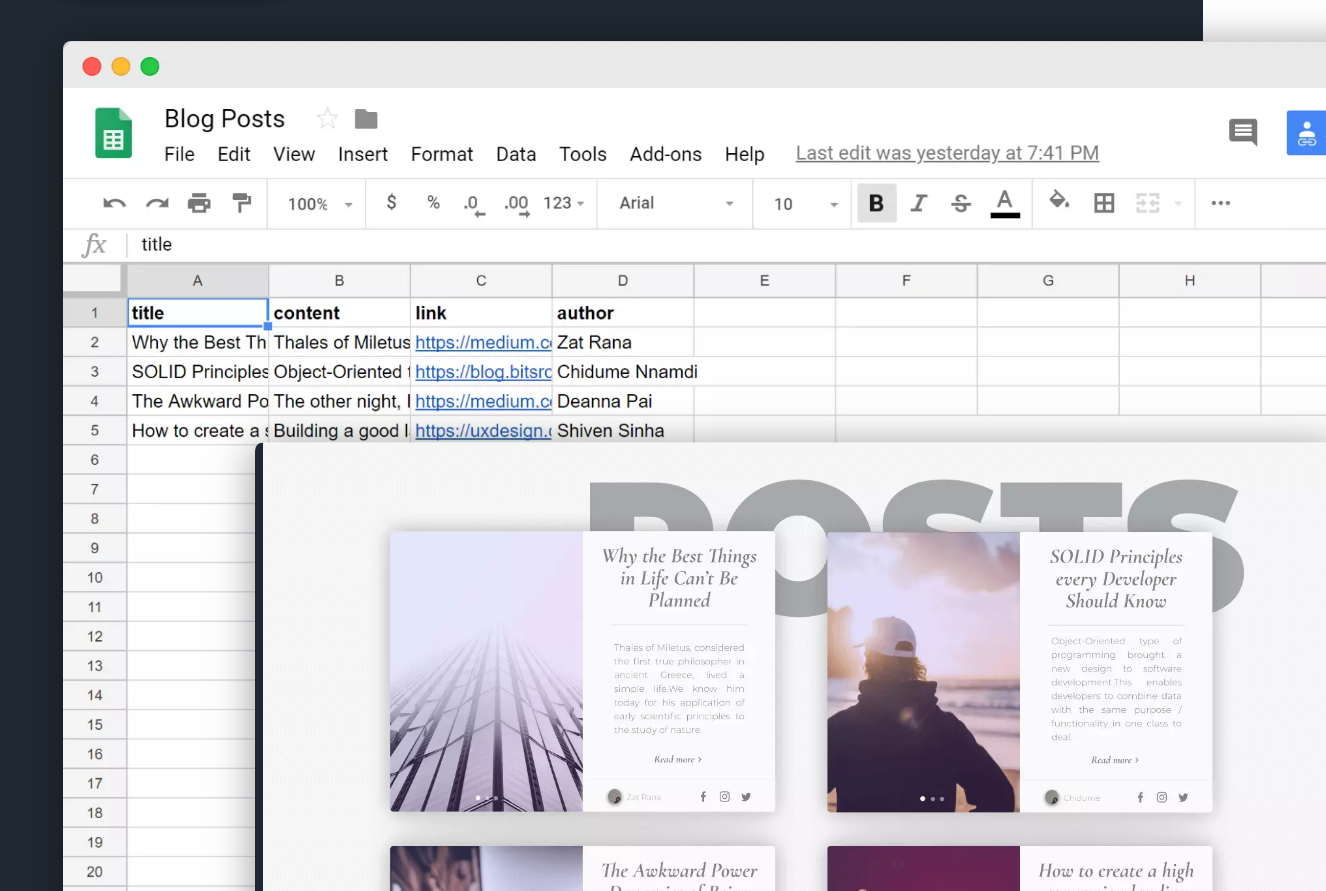Click Instagram icon on Chidume card
The image size is (1326, 891).
[1162, 797]
